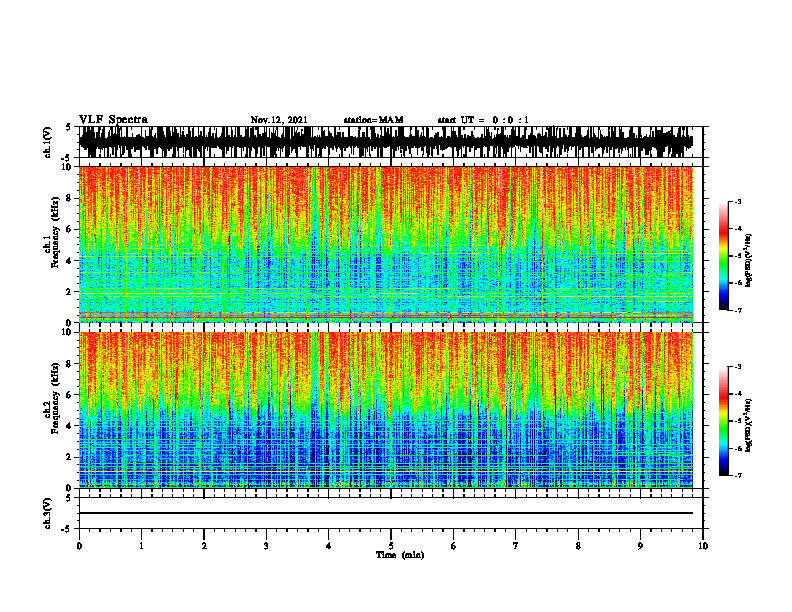Viewport: 792px width, 612px height.
Task: Click the '4' tick on ch.1 frequency axis
Action: [70, 261]
